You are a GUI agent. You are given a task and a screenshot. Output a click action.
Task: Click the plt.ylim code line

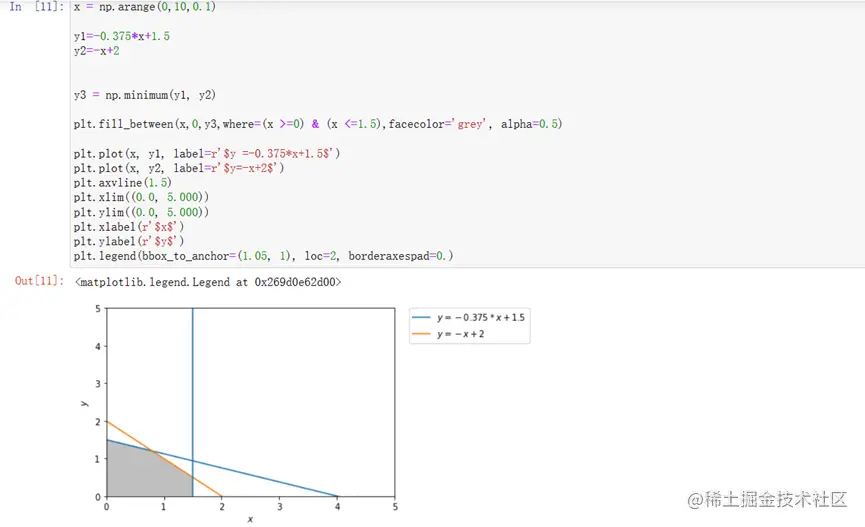pos(141,212)
